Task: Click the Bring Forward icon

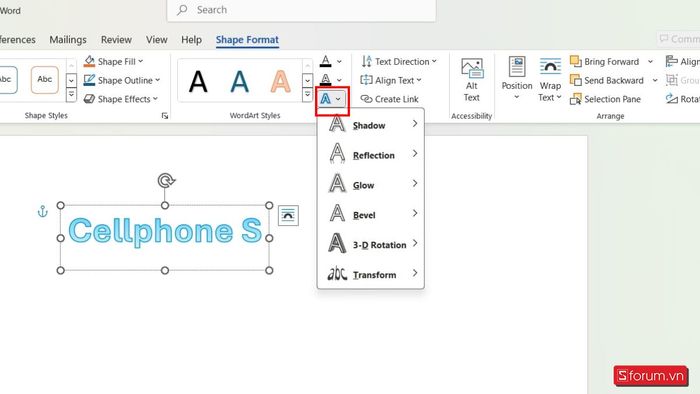Action: tap(575, 61)
